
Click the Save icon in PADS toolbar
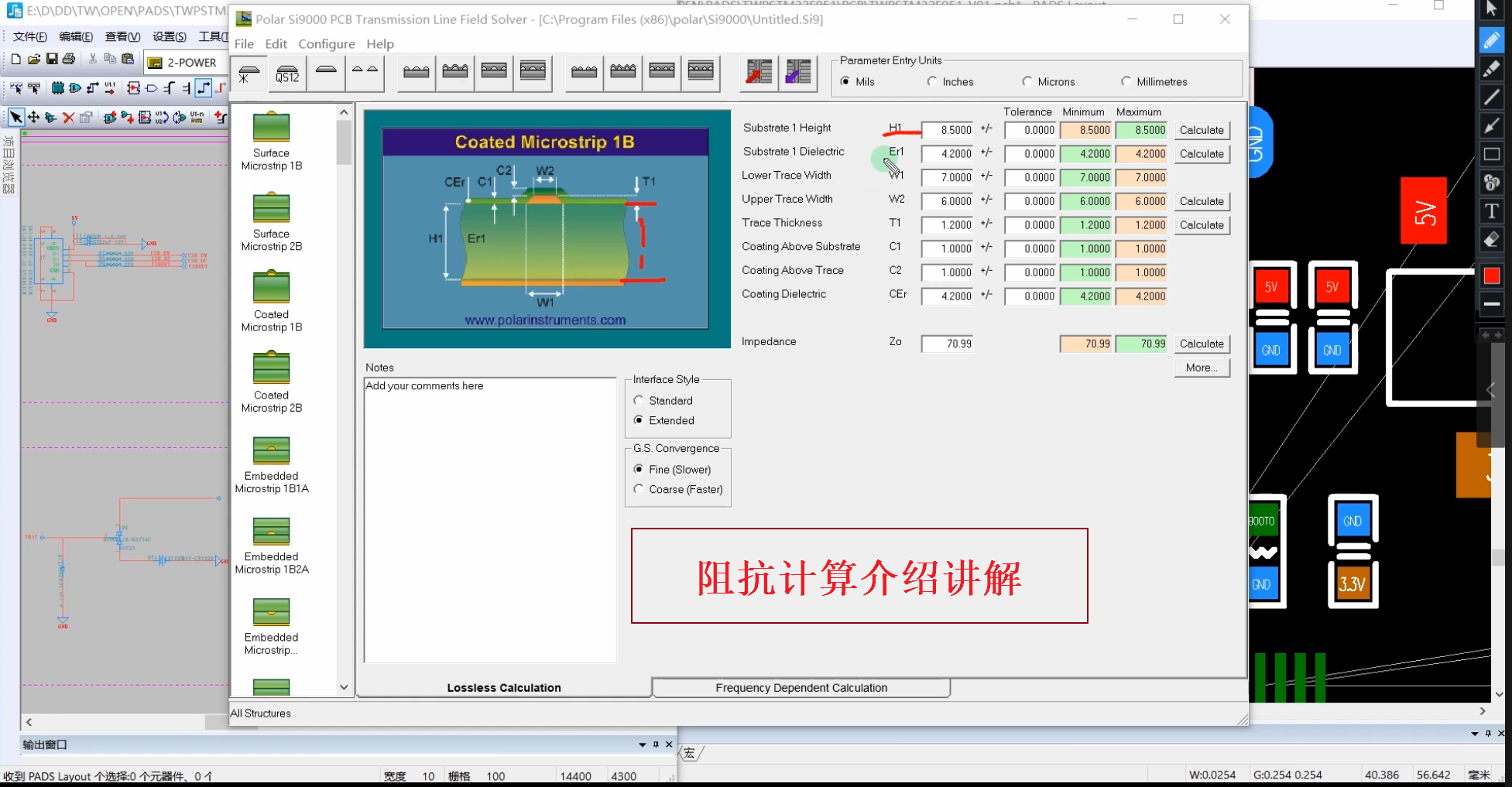coord(52,59)
